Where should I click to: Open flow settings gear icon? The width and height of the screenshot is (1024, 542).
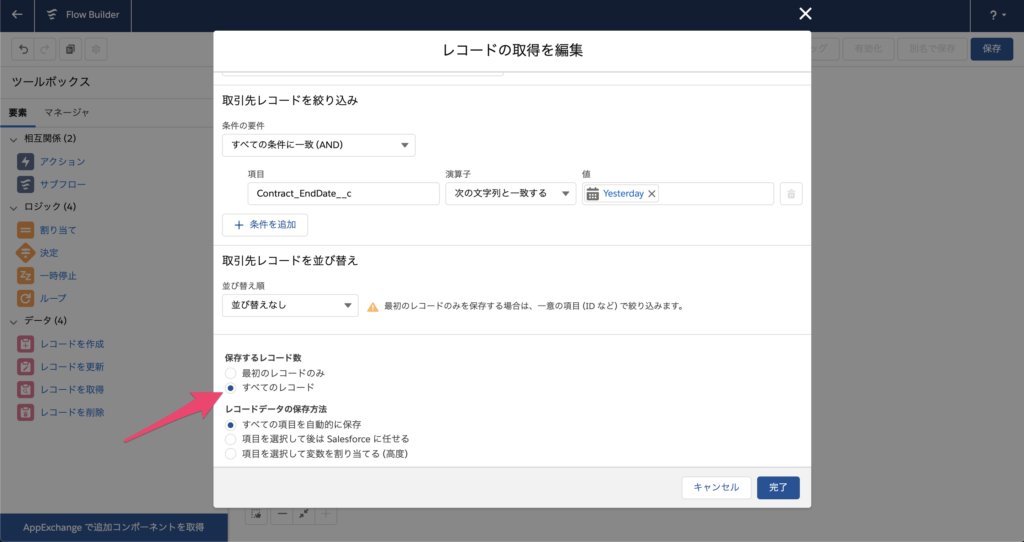click(96, 49)
